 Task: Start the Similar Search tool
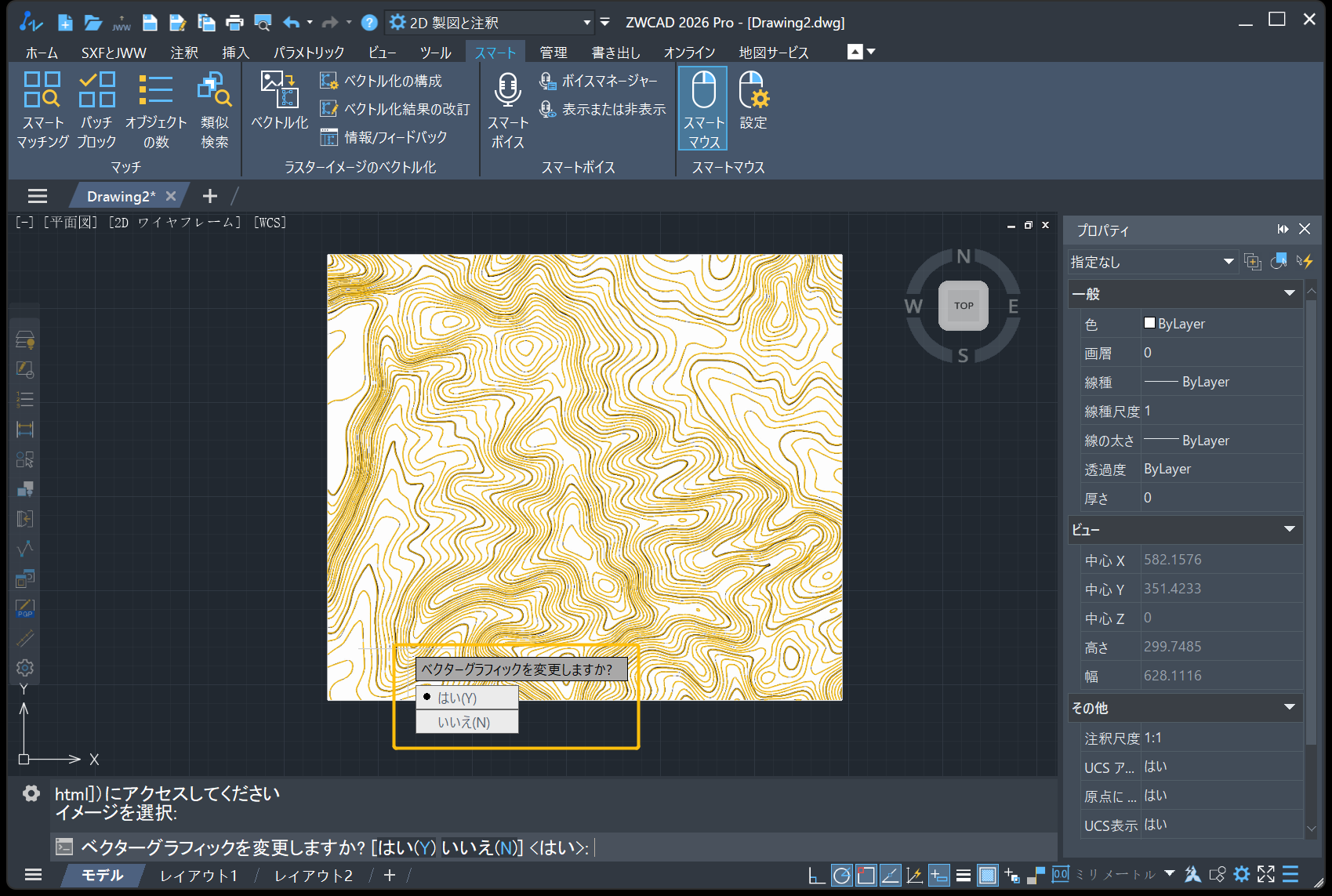[x=214, y=110]
